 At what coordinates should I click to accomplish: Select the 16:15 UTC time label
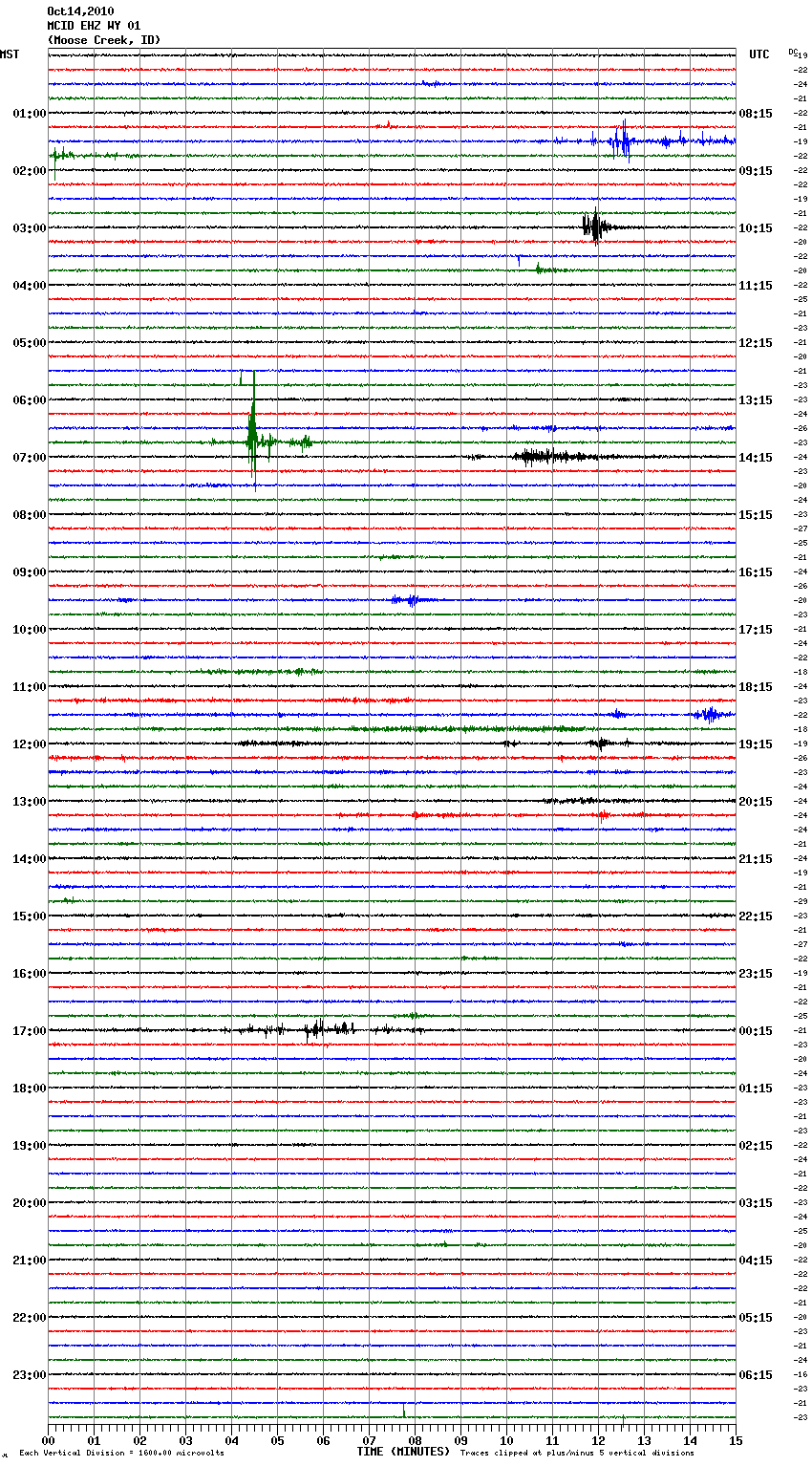click(756, 572)
